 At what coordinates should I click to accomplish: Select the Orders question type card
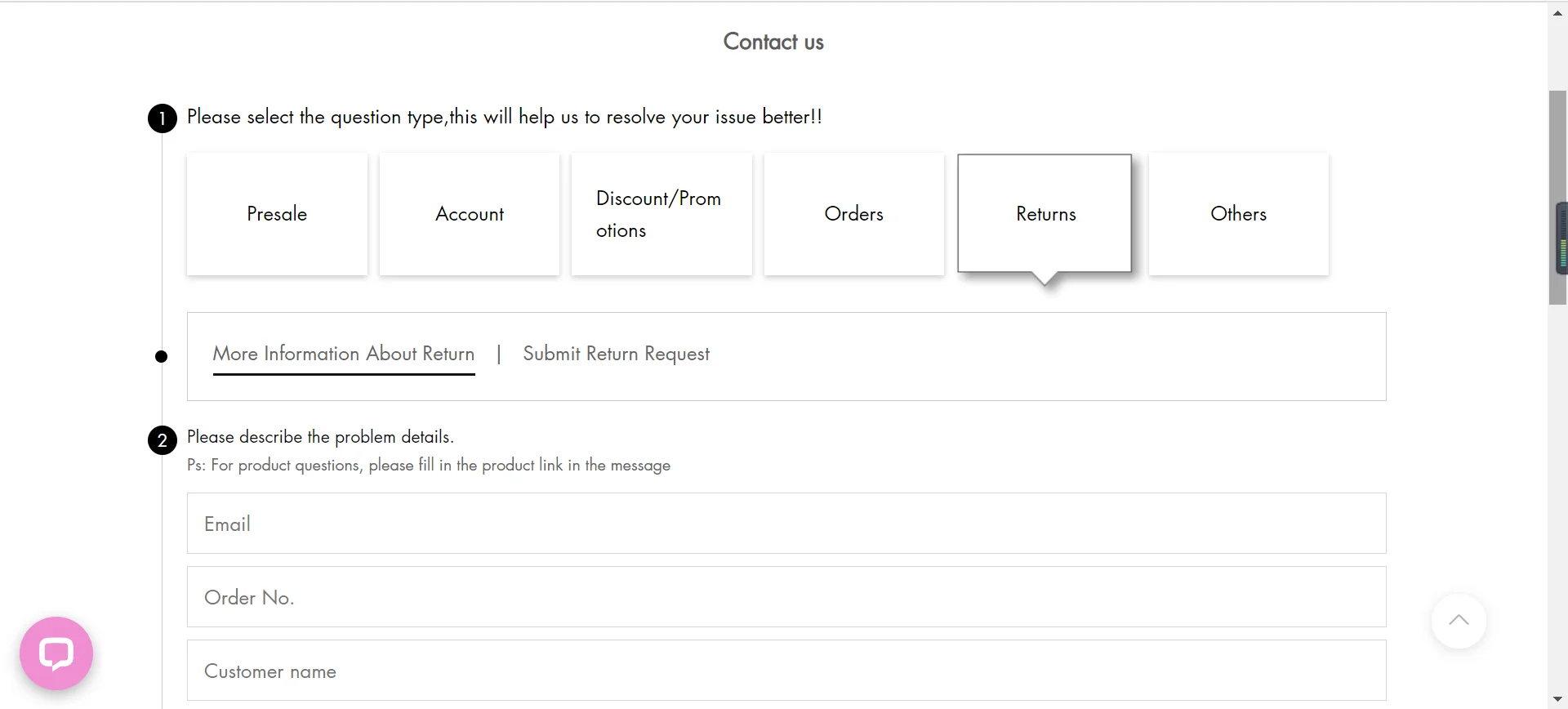click(x=853, y=214)
